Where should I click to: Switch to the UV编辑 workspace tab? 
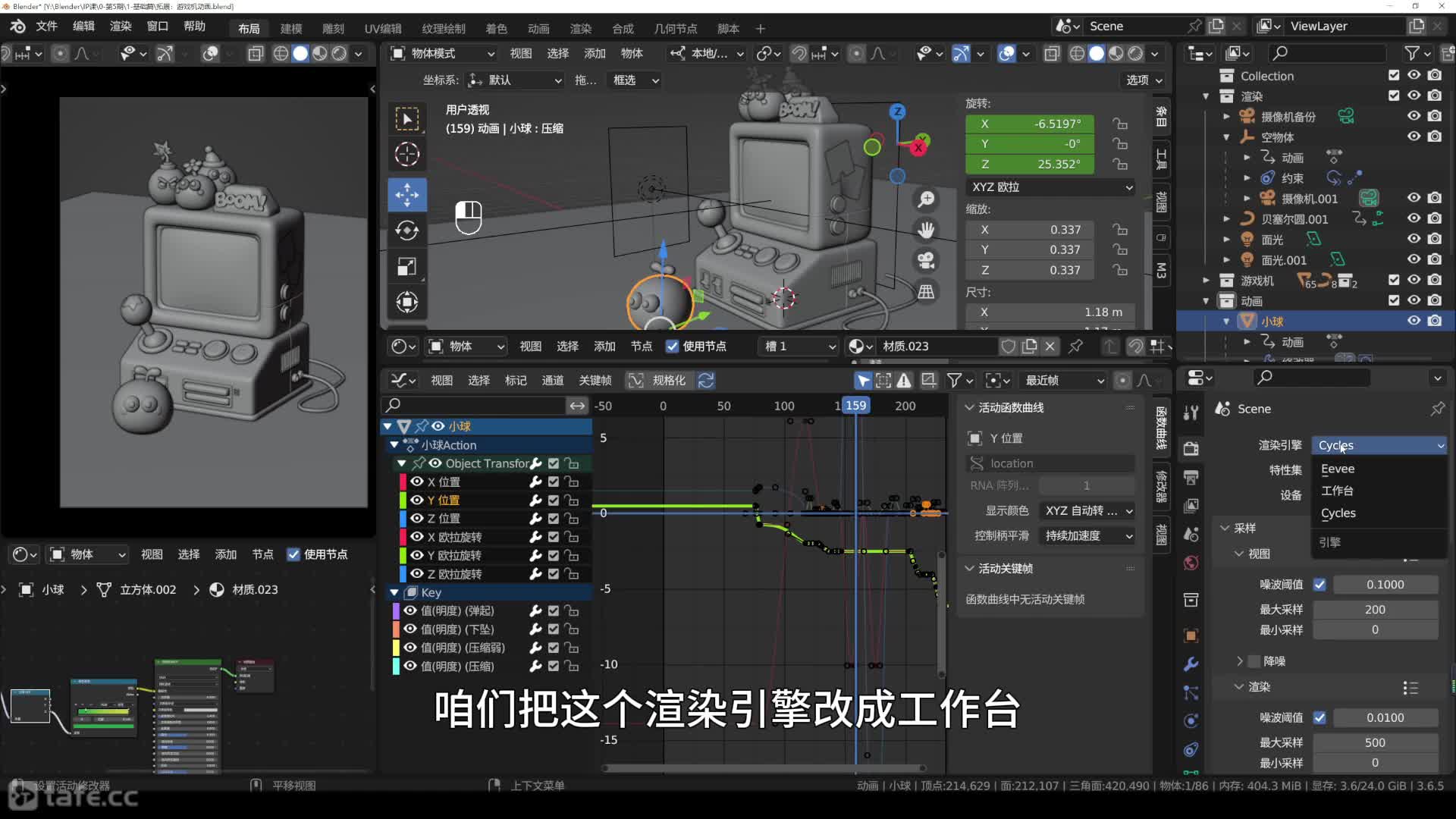point(383,28)
